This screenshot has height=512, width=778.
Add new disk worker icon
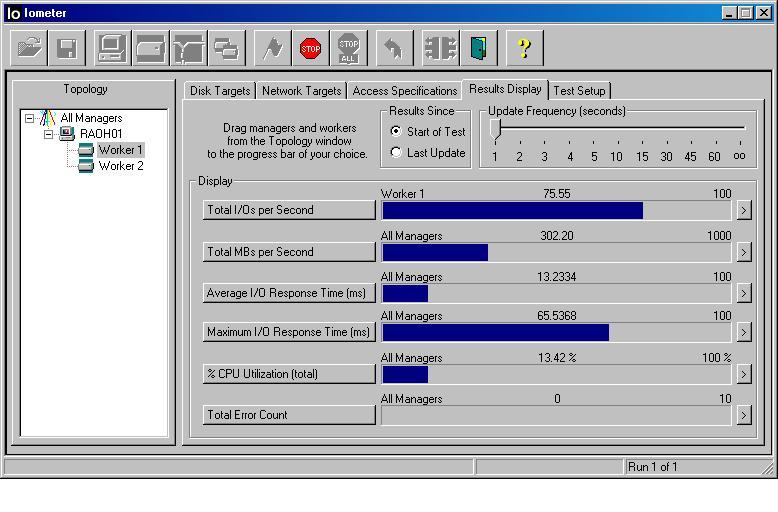click(151, 48)
